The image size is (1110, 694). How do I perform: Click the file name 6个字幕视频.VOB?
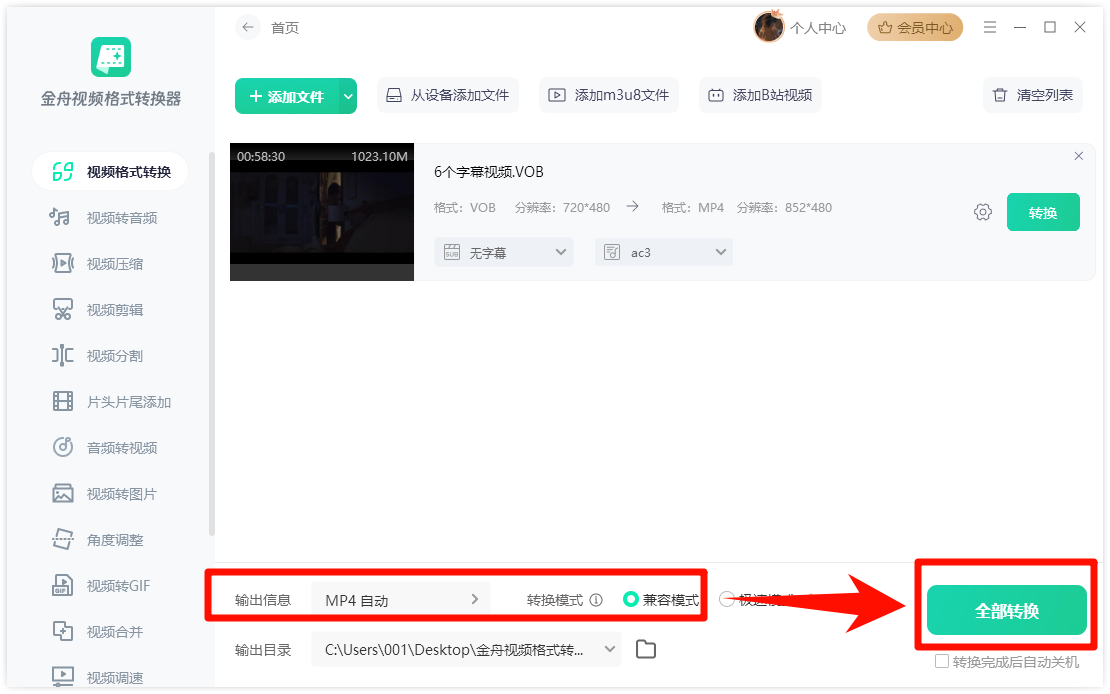(488, 172)
